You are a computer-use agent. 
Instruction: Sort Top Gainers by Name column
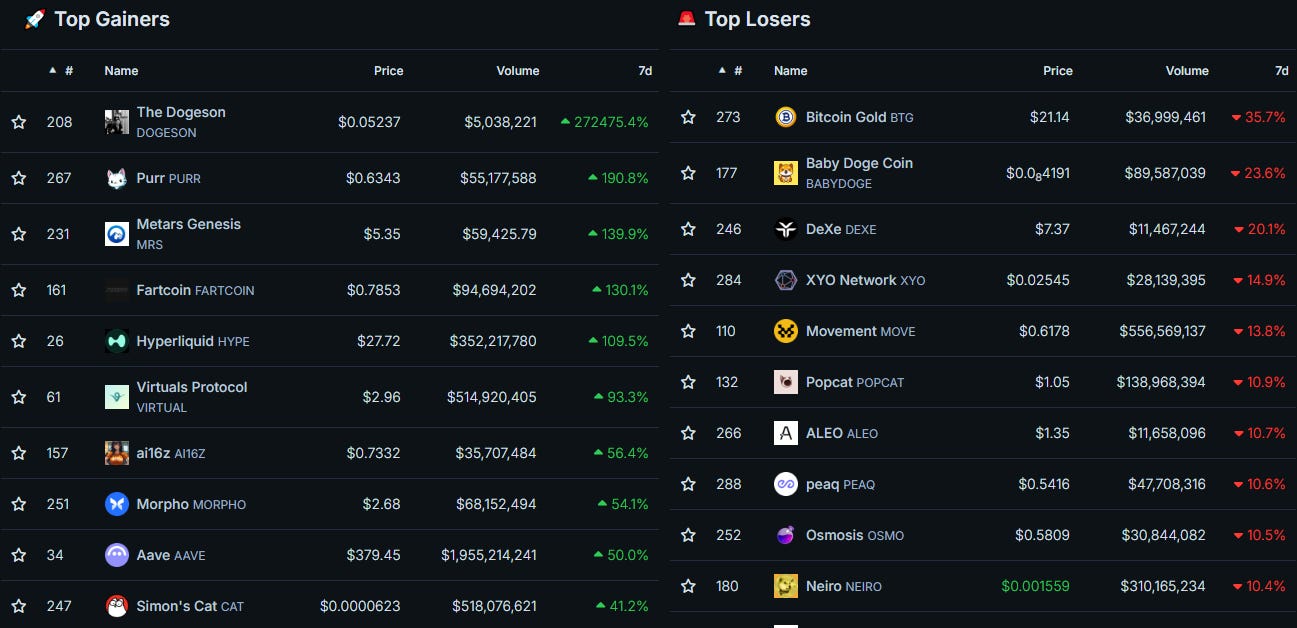click(121, 71)
